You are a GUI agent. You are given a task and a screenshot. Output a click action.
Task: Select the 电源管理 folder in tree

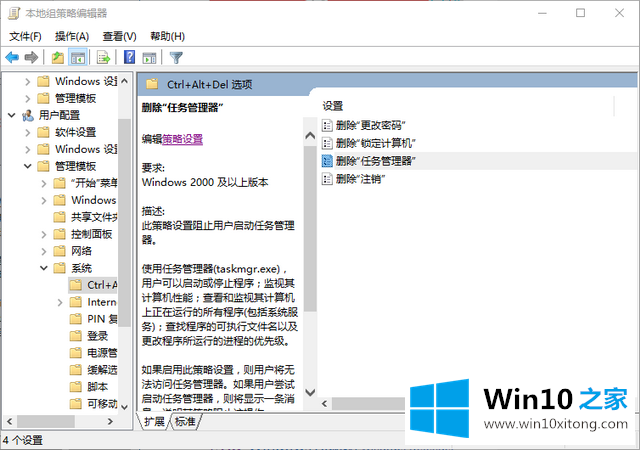(x=102, y=353)
